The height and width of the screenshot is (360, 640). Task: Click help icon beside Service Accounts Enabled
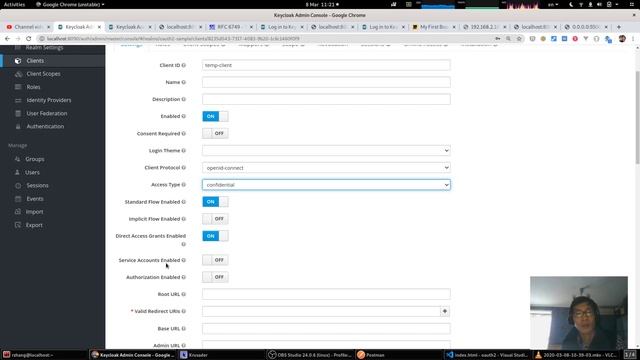click(184, 260)
